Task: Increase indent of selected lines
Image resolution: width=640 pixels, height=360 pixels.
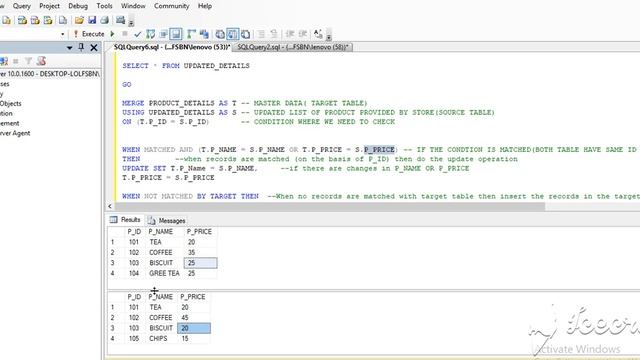Action: point(303,34)
